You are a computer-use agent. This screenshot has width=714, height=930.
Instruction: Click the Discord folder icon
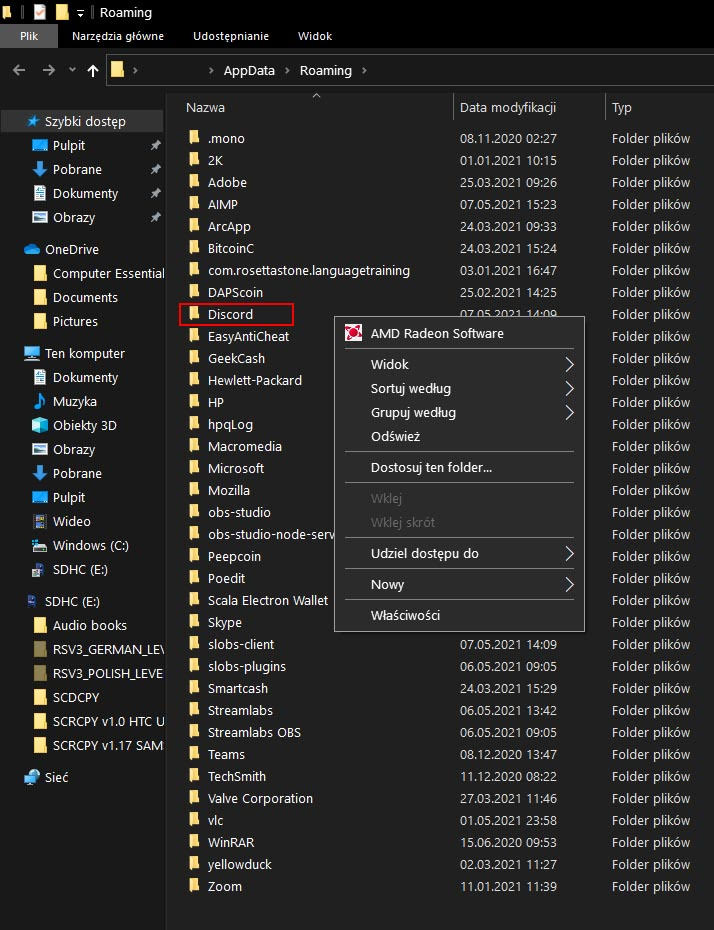[x=194, y=313]
